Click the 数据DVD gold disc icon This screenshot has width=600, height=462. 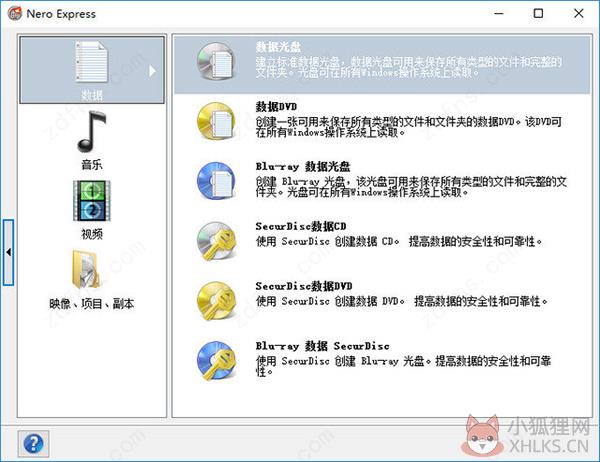pos(216,121)
